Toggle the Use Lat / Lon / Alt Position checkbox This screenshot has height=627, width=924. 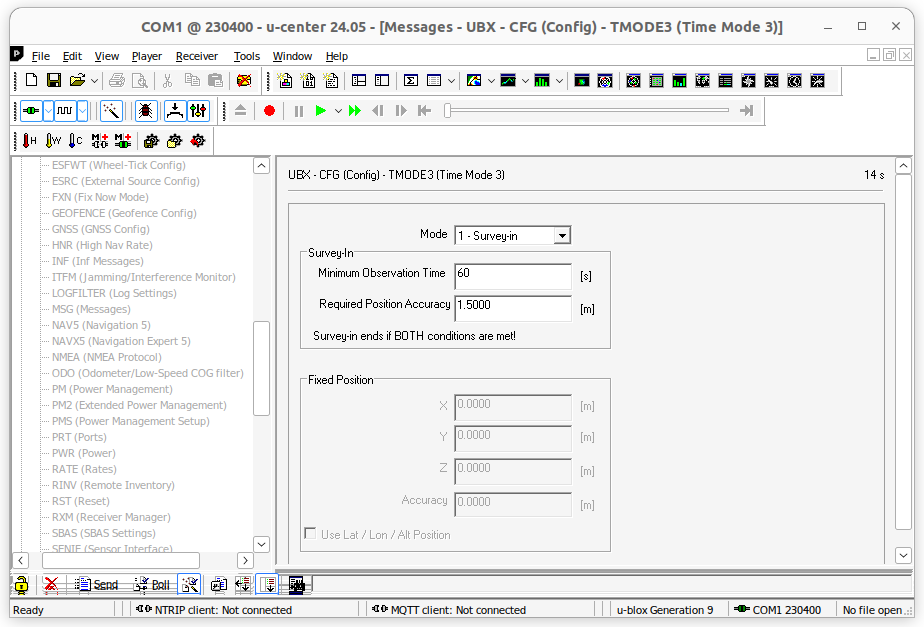click(x=310, y=533)
